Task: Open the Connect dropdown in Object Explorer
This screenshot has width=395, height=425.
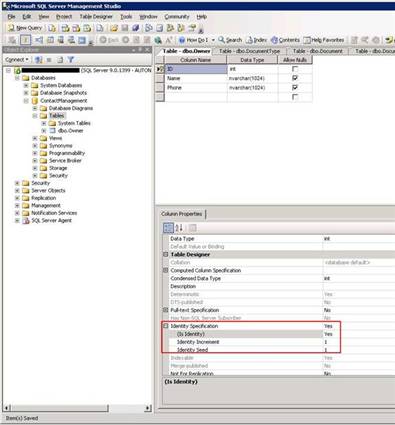Action: (x=17, y=60)
